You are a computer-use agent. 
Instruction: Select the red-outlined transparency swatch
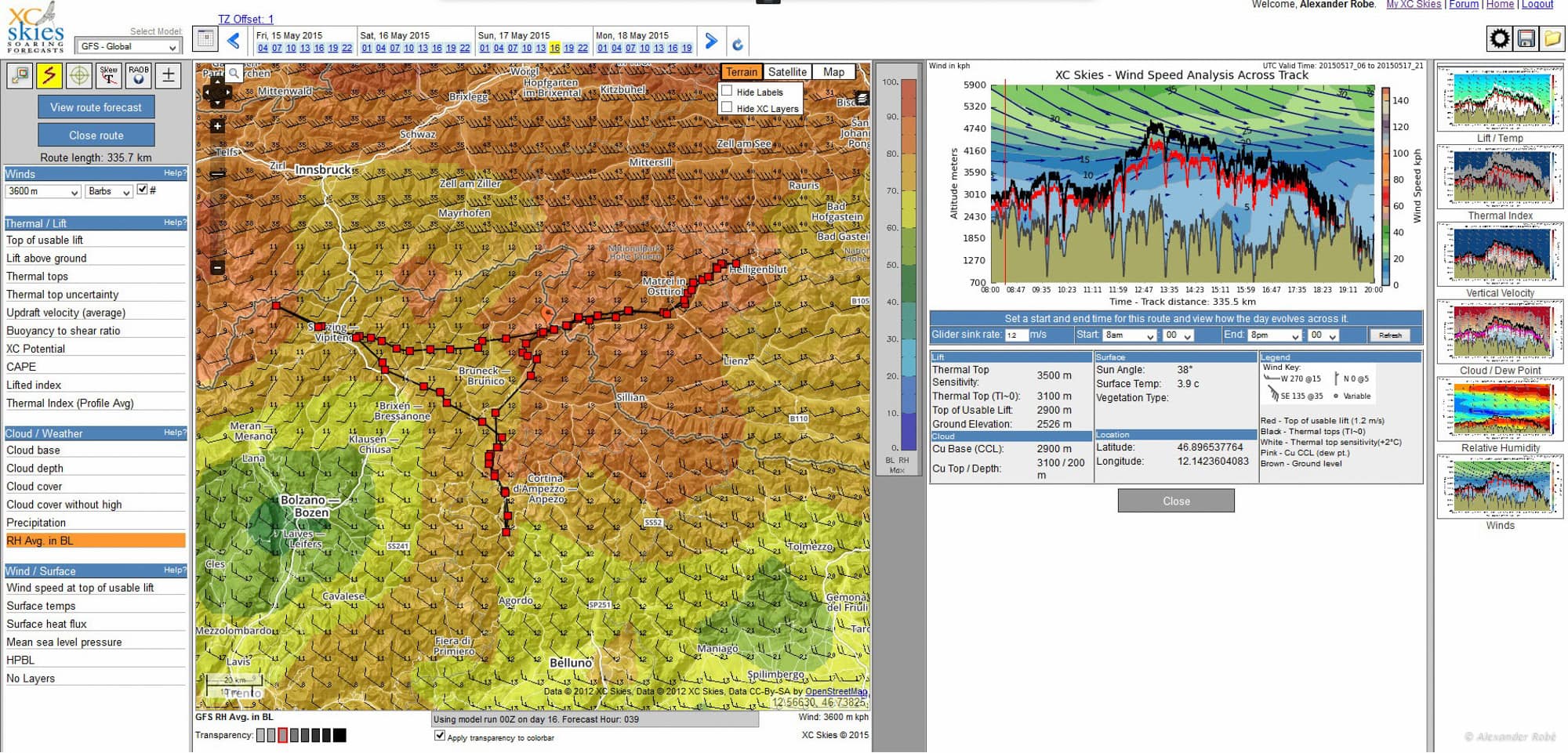[x=282, y=736]
